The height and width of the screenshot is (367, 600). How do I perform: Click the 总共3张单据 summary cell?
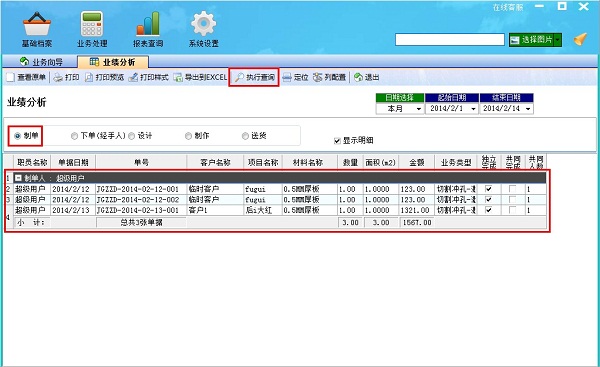[x=141, y=222]
